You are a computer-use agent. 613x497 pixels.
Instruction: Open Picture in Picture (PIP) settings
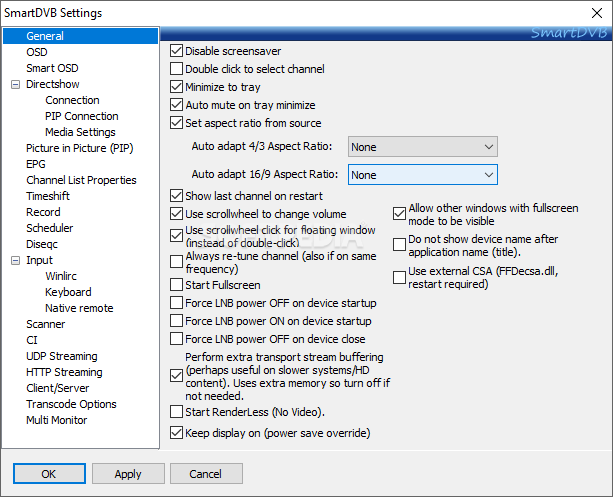click(x=80, y=148)
